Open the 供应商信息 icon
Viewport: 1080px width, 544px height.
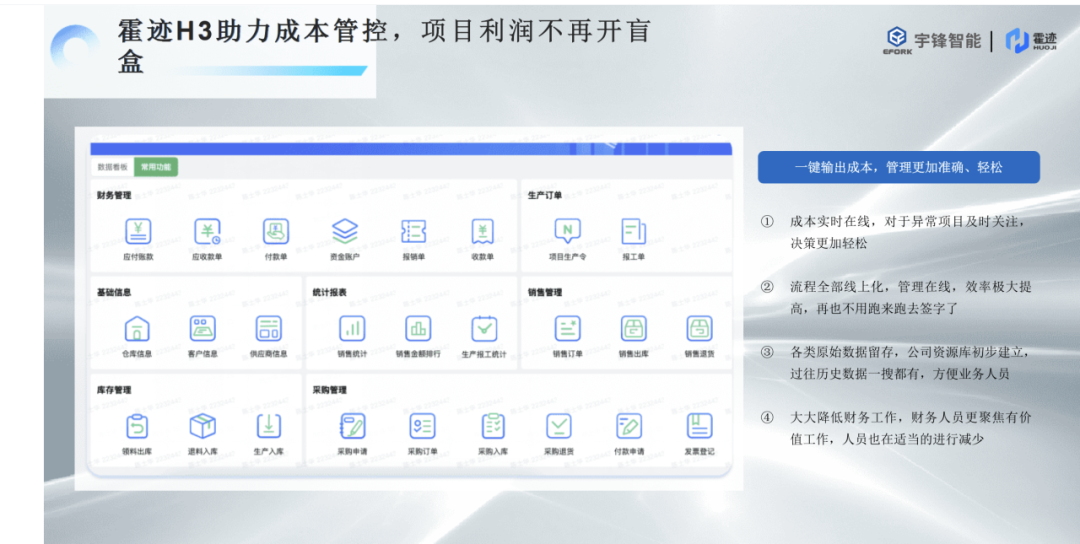coord(269,328)
